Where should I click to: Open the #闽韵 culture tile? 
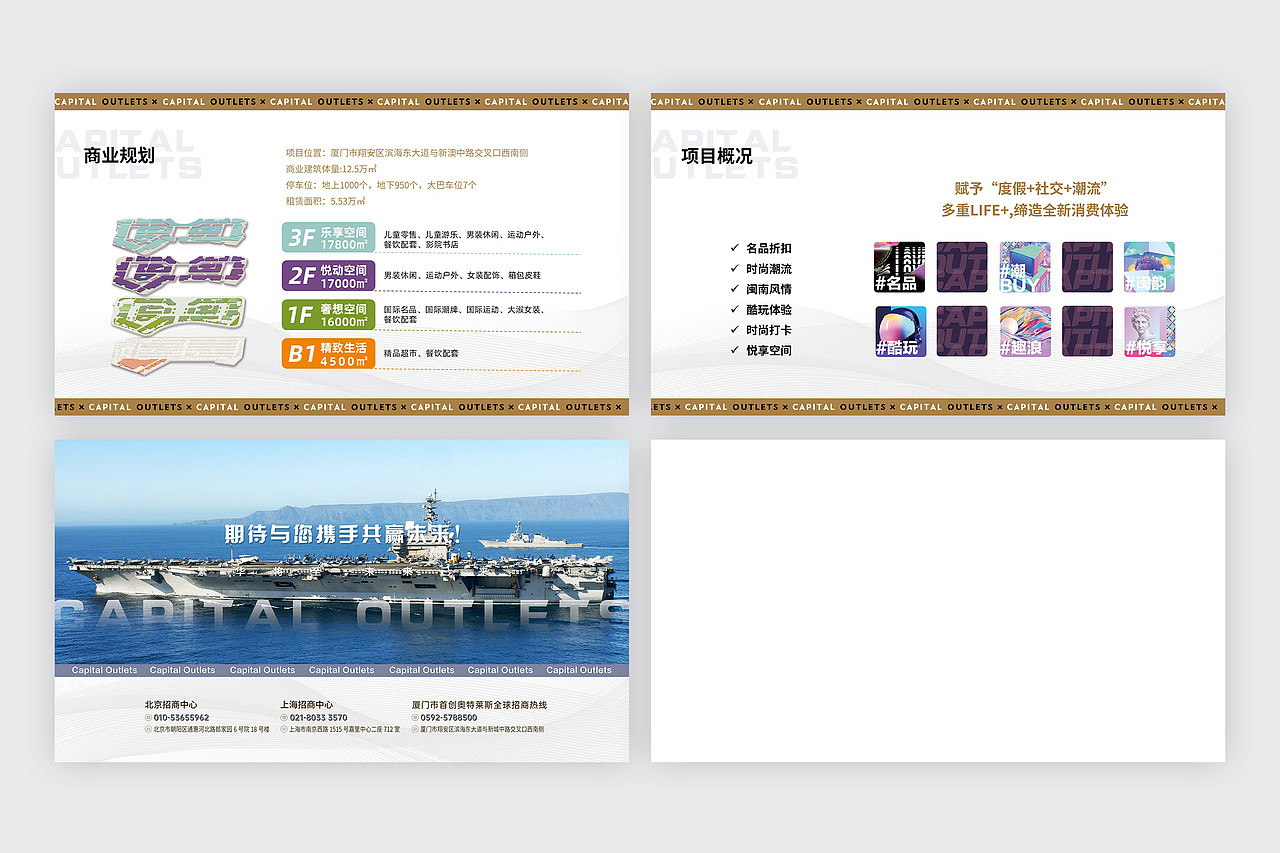[1148, 267]
